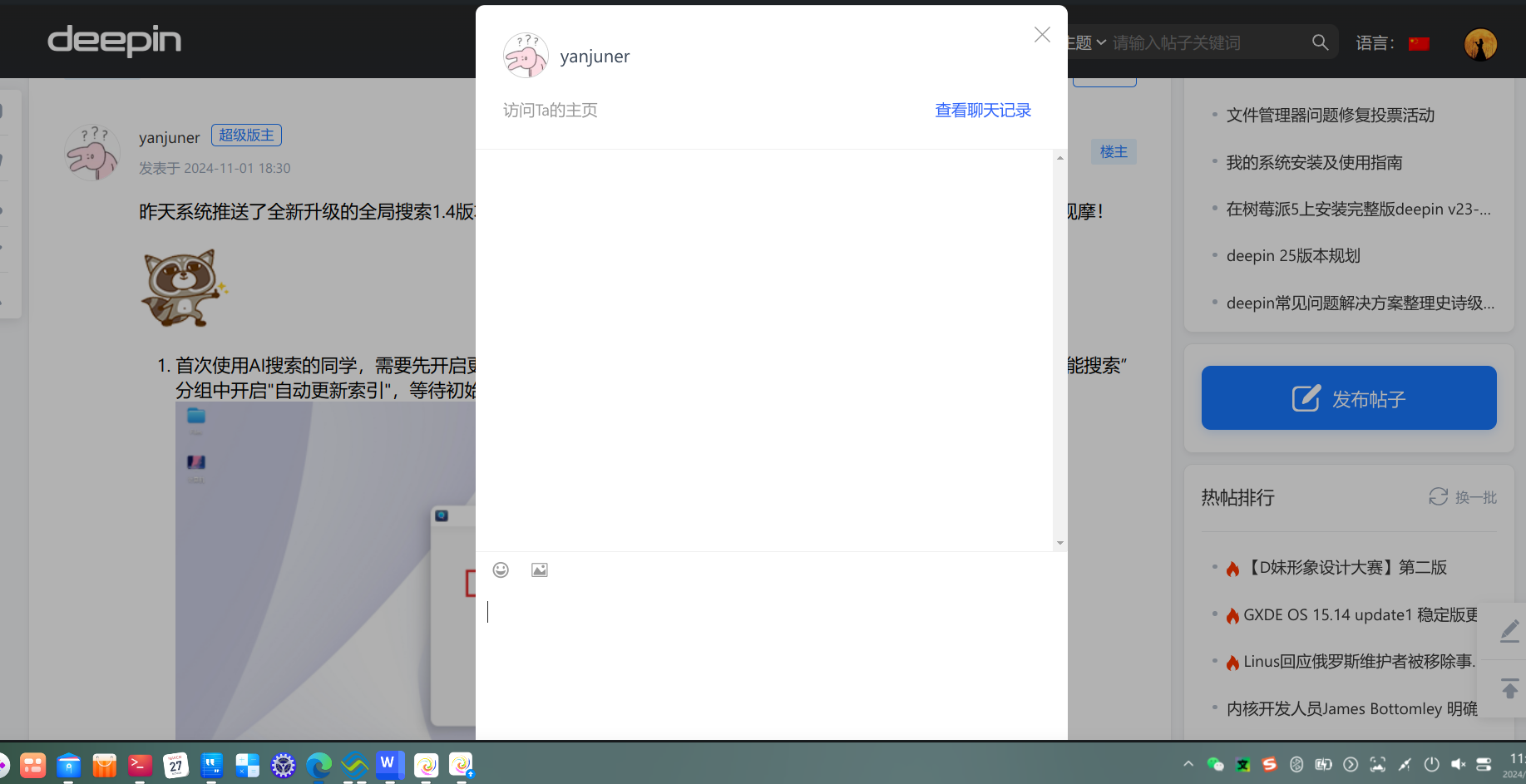Click the China flag language selector
The width and height of the screenshot is (1526, 784).
(1419, 43)
